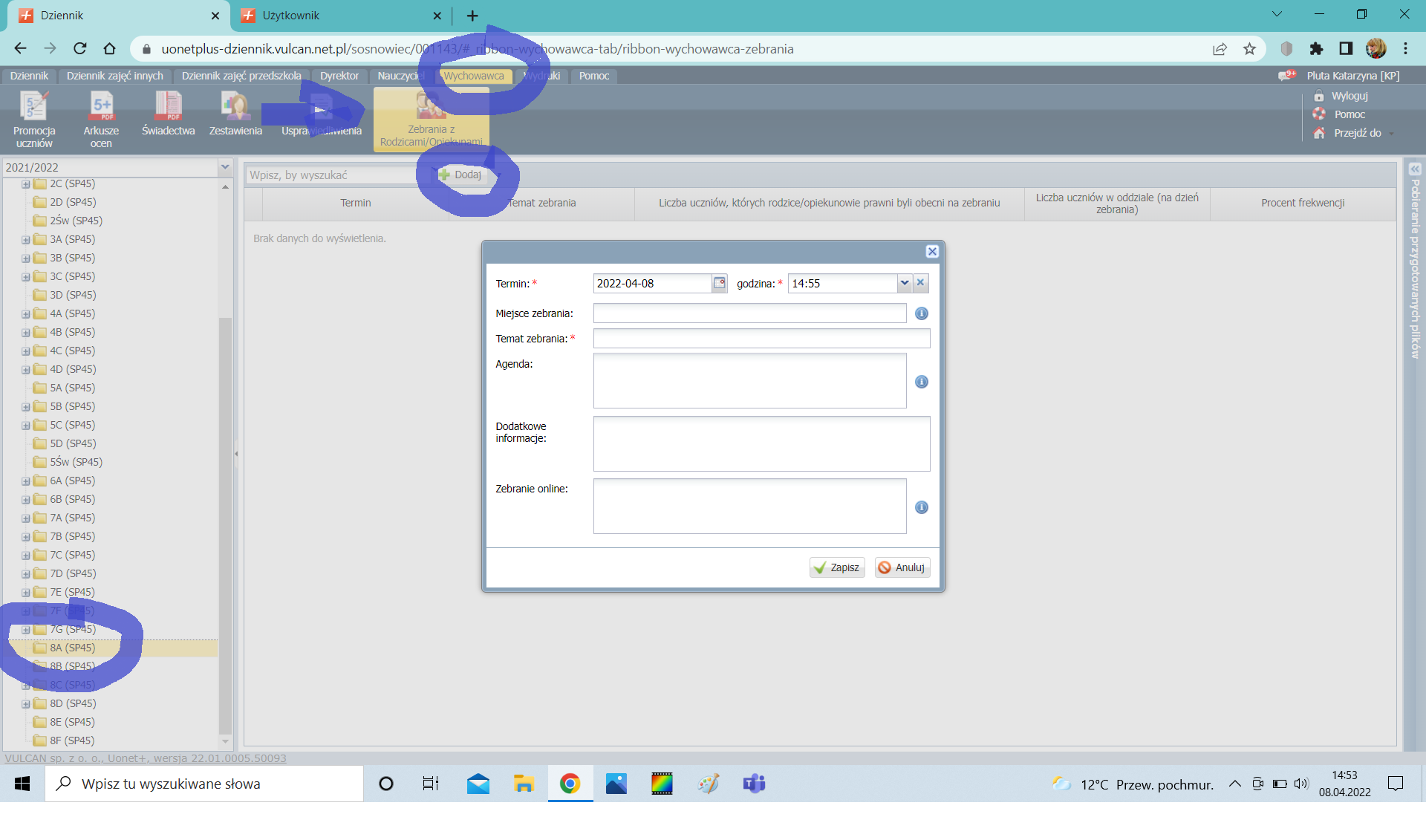Image resolution: width=1426 pixels, height=840 pixels.
Task: Open the Dyrektor ribbon tab
Action: point(339,76)
